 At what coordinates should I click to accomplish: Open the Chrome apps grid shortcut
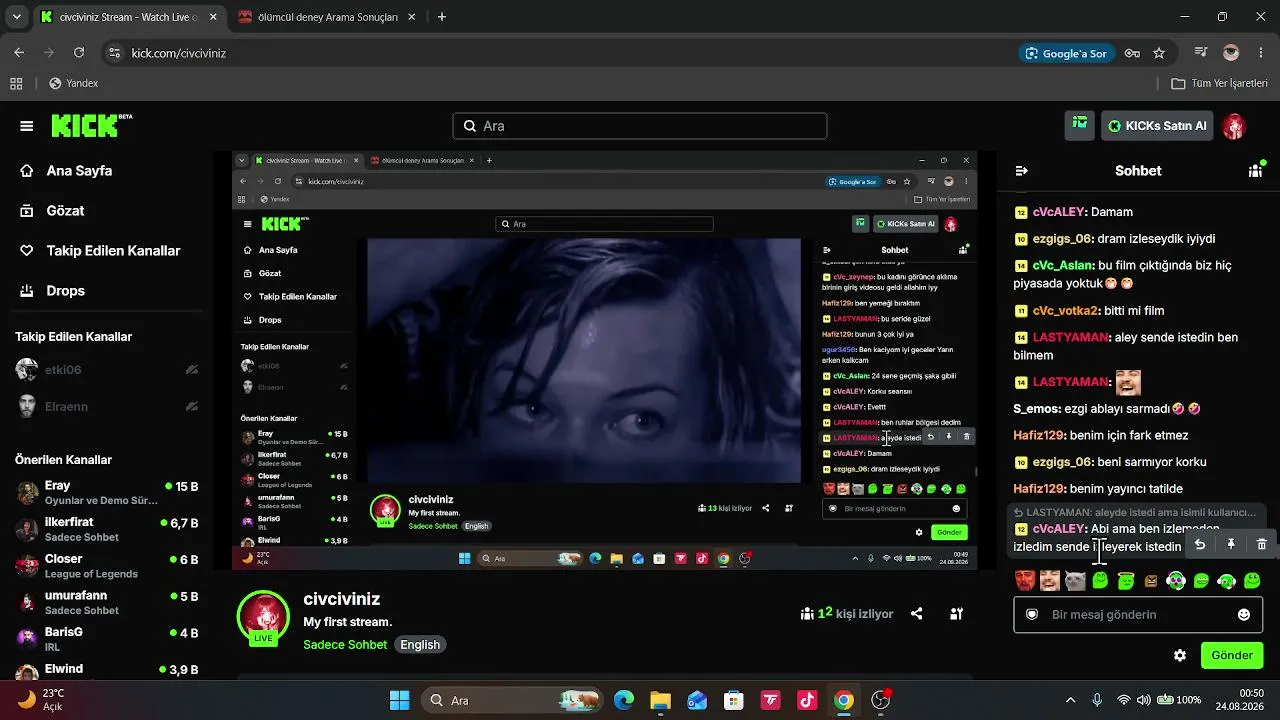(16, 84)
